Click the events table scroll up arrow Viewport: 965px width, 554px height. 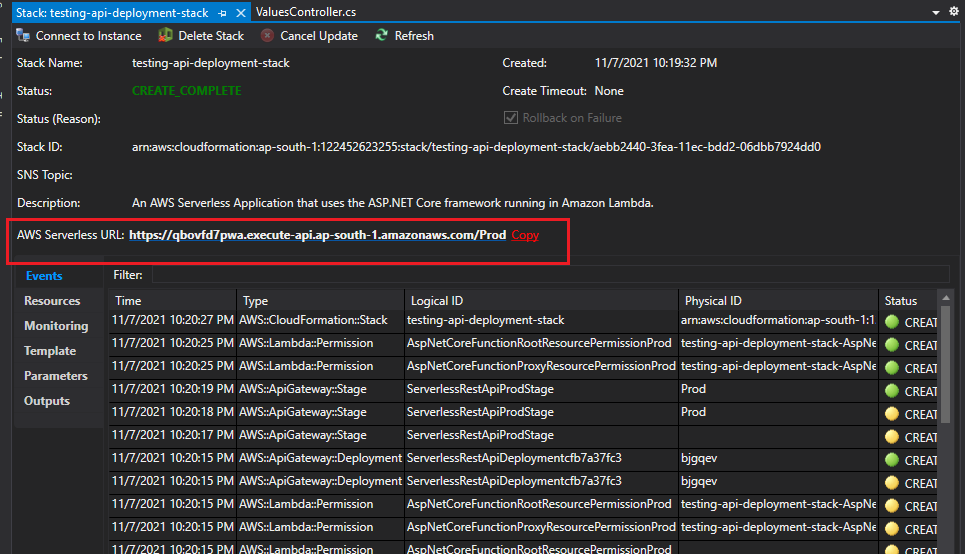946,298
